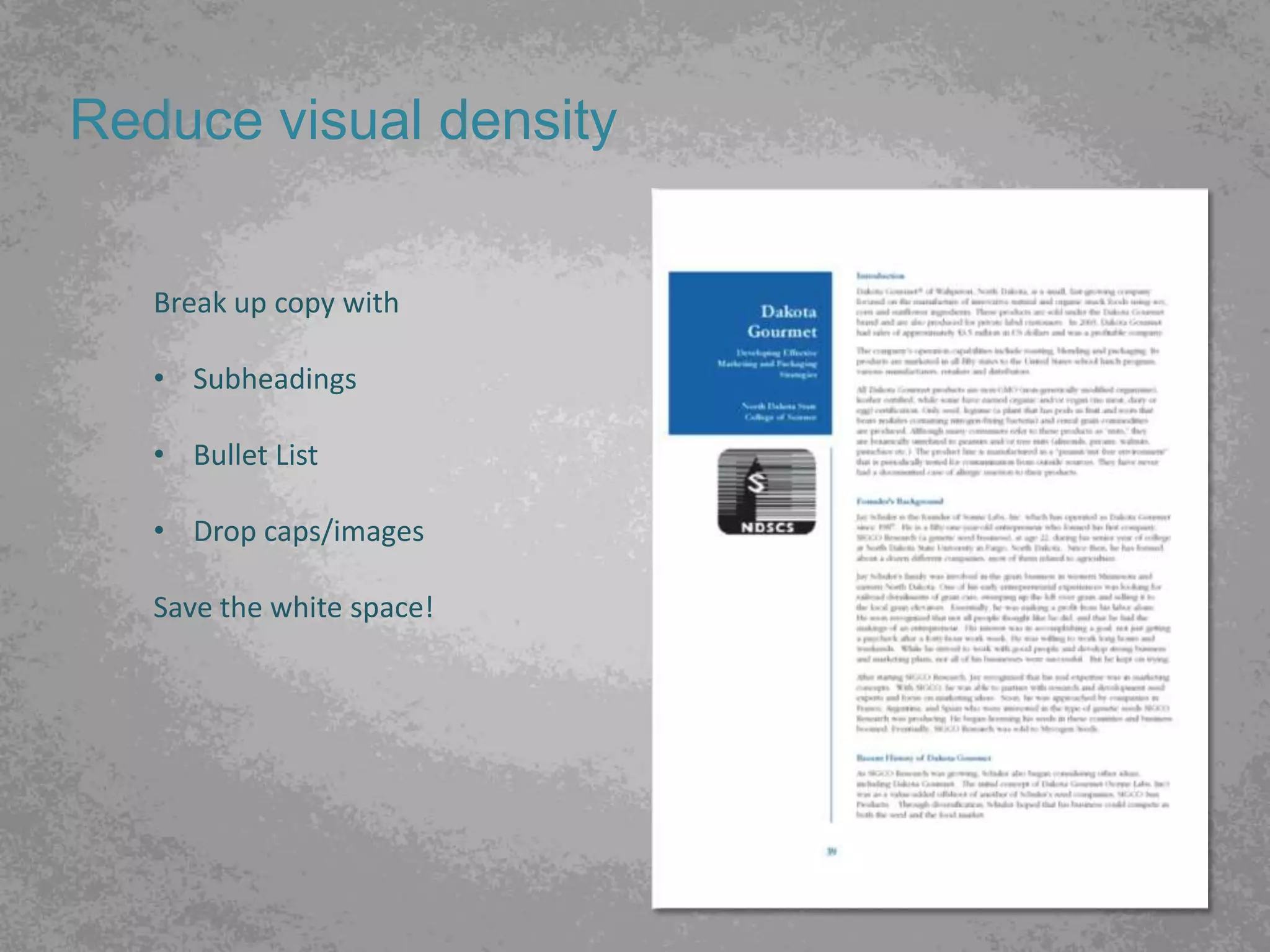Select the 'Drop caps/images' bullet
Image resolution: width=1270 pixels, height=952 pixels.
pyautogui.click(x=308, y=532)
